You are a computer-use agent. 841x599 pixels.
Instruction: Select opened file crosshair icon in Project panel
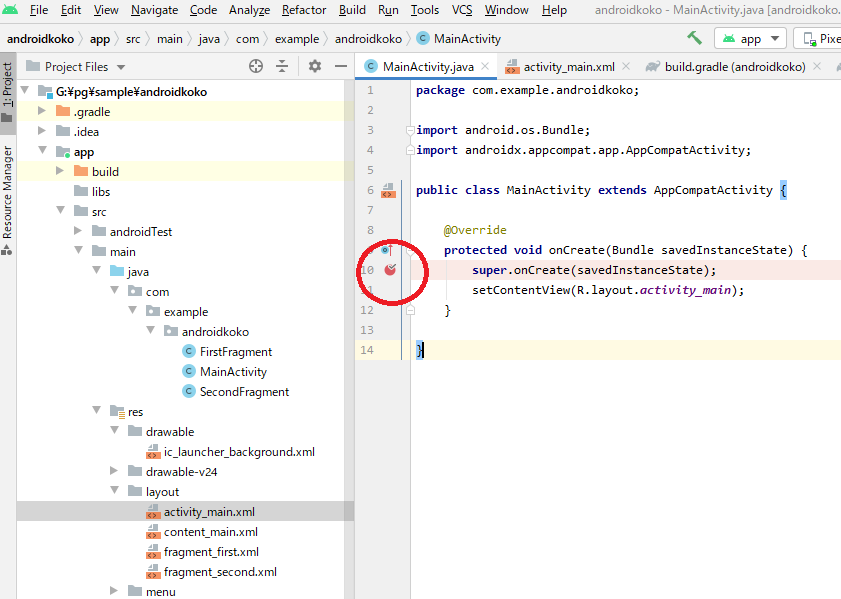[x=256, y=66]
